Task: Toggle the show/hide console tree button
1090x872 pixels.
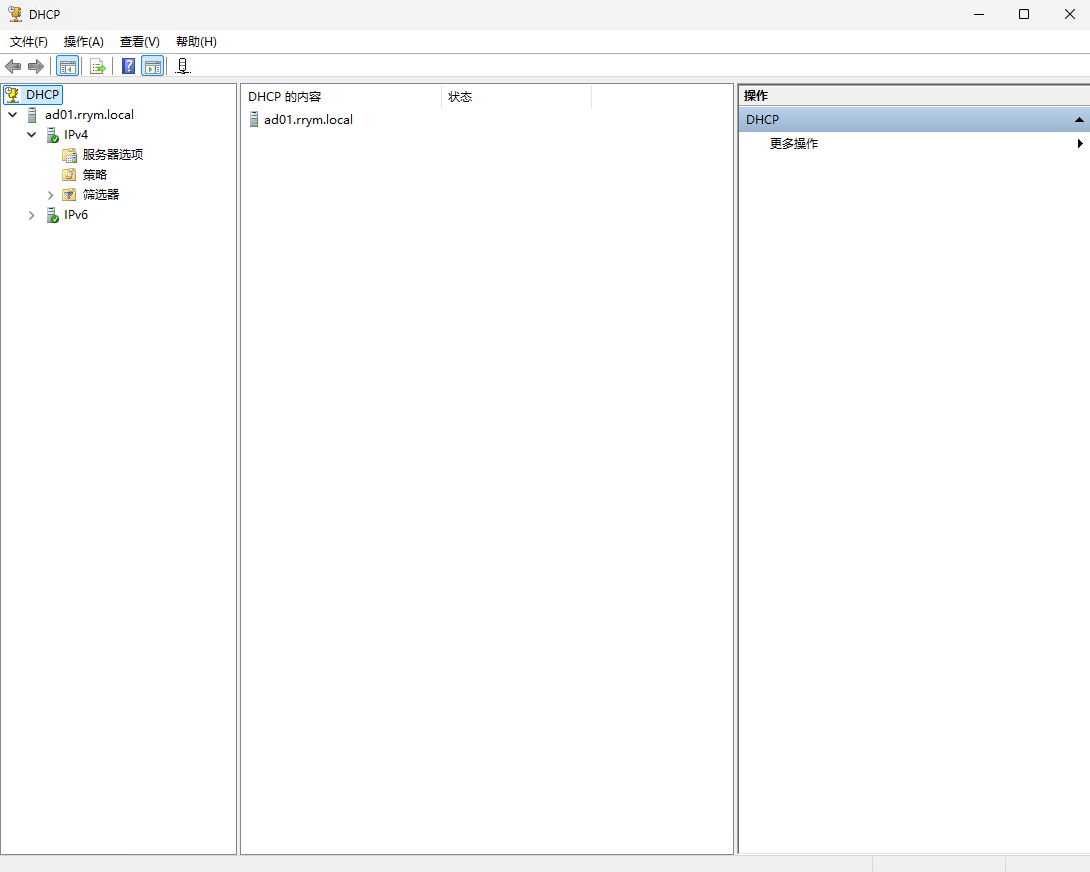Action: (68, 66)
